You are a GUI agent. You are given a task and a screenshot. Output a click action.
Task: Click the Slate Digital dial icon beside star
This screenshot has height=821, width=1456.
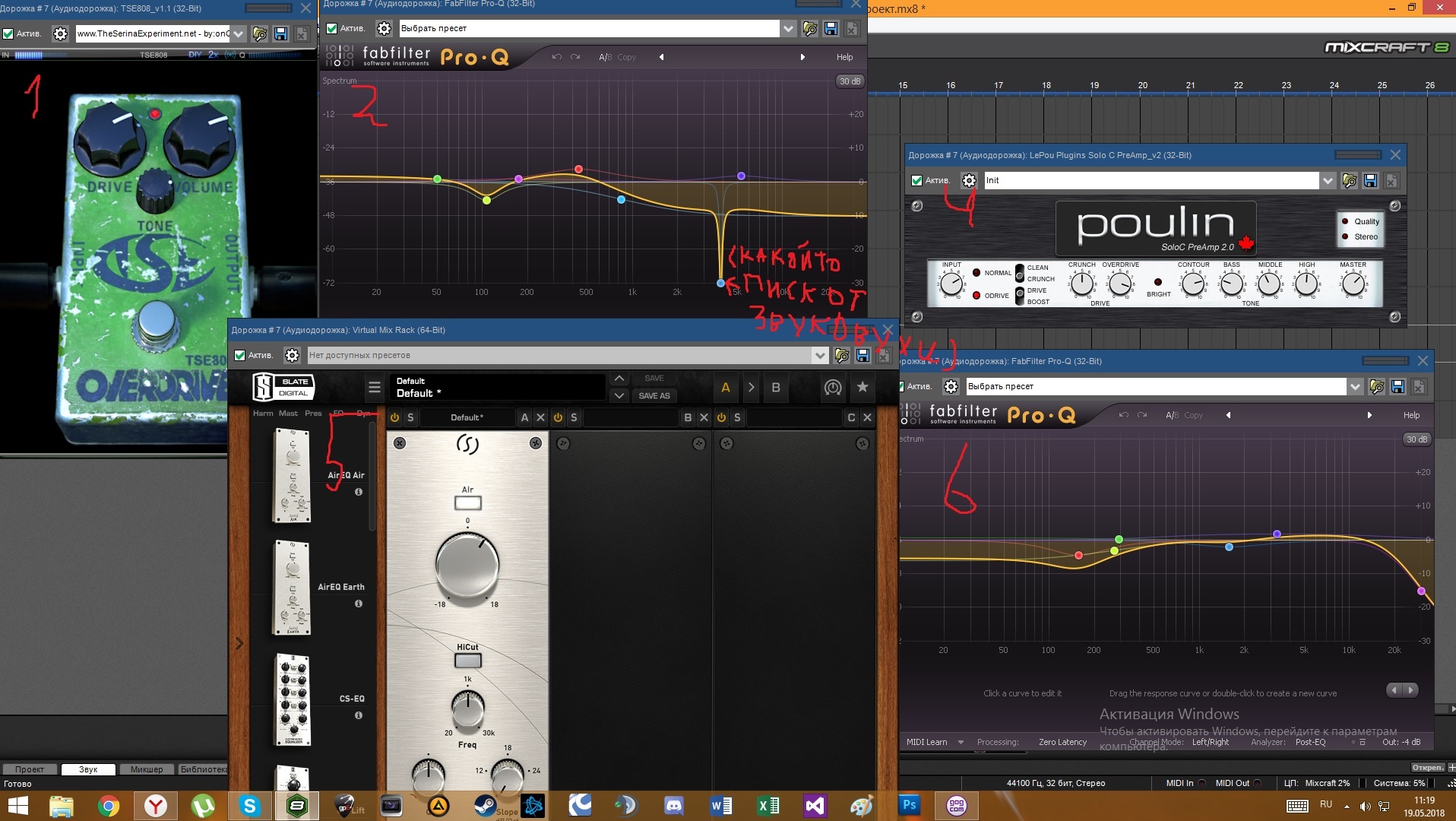(833, 388)
